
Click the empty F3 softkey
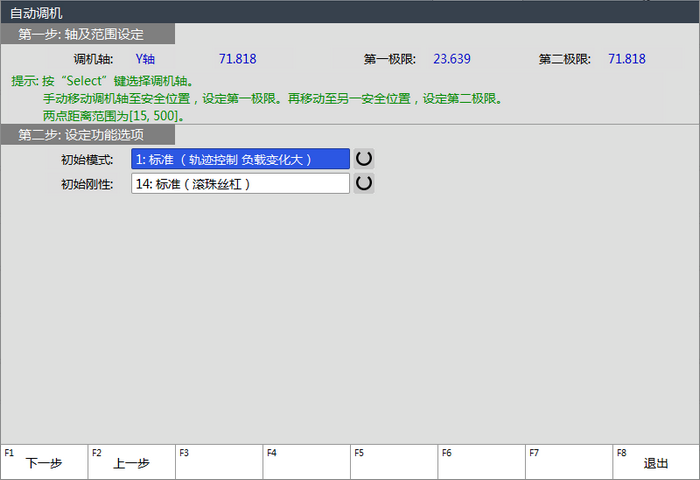pyautogui.click(x=219, y=462)
